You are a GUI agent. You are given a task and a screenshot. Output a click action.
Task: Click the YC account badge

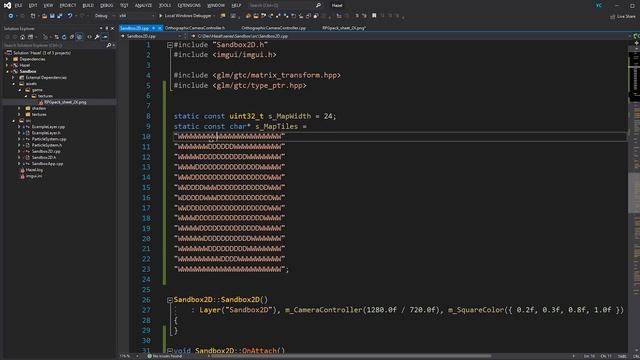pos(599,5)
